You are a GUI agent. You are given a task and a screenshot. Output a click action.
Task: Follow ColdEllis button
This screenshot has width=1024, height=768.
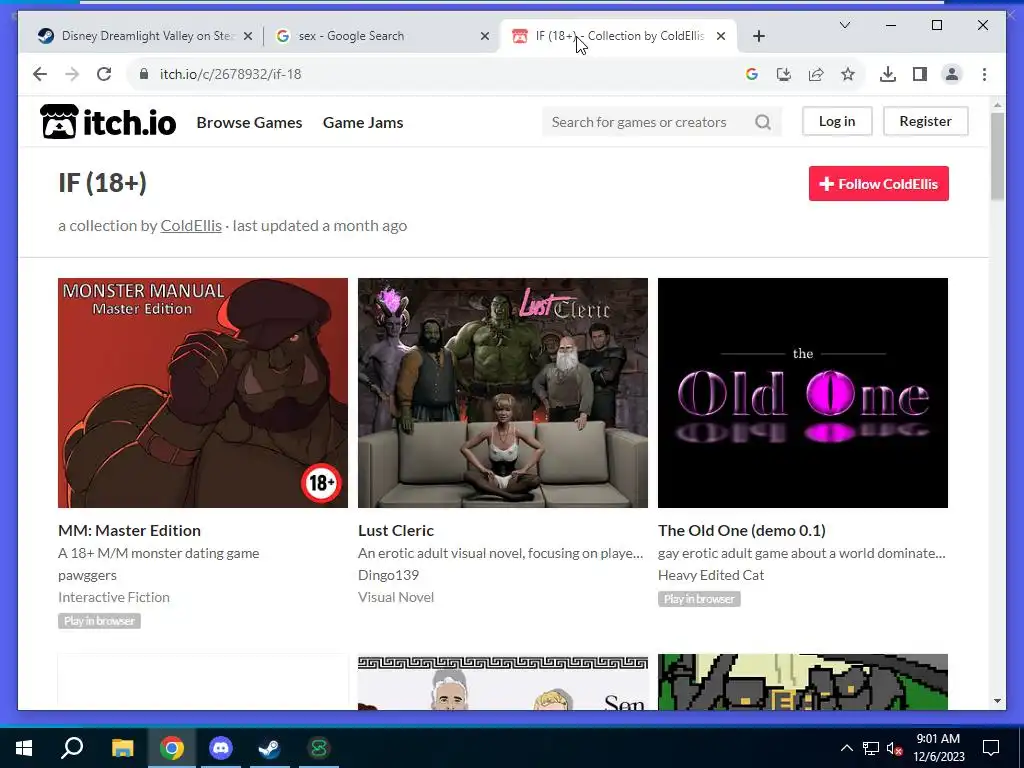point(878,184)
